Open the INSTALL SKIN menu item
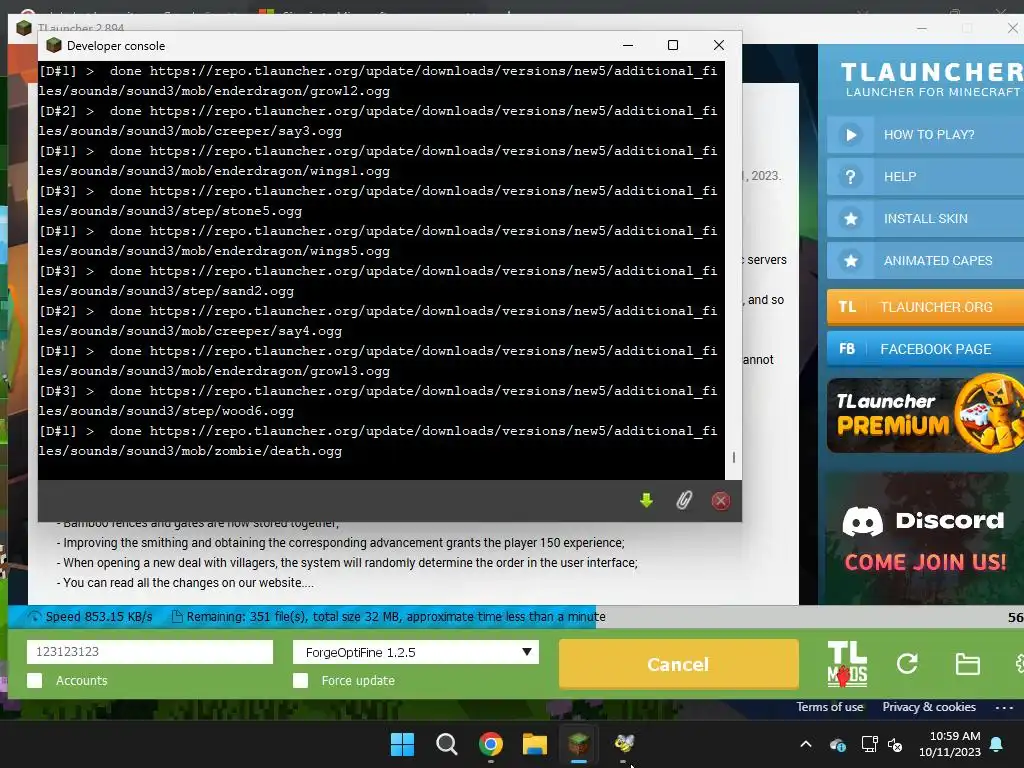This screenshot has width=1024, height=768. point(926,219)
